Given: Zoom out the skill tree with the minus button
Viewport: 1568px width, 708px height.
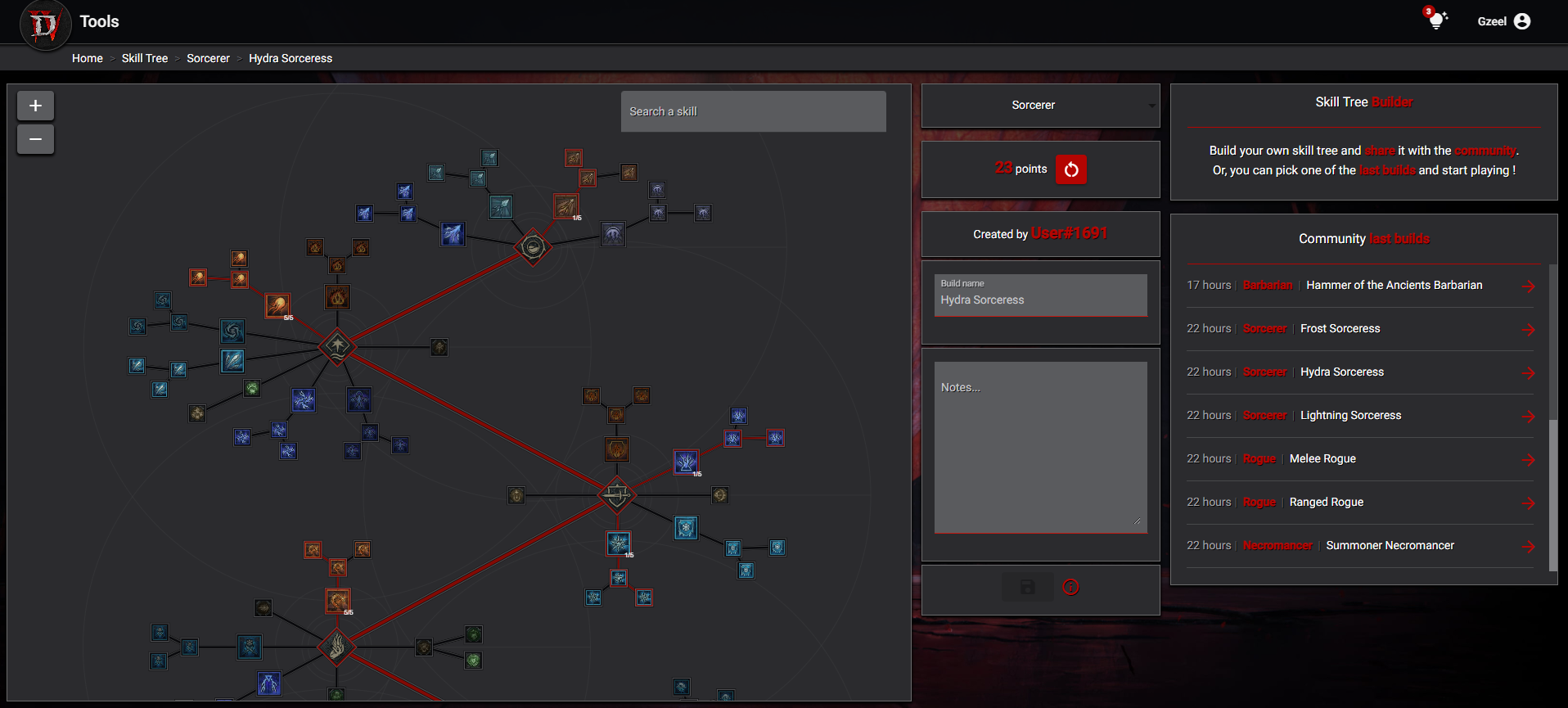Looking at the screenshot, I should (x=35, y=139).
